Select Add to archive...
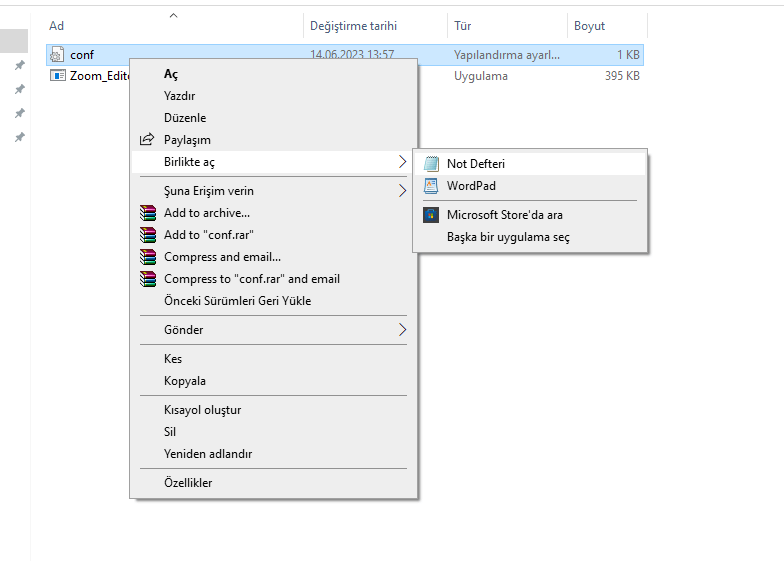 (274, 212)
